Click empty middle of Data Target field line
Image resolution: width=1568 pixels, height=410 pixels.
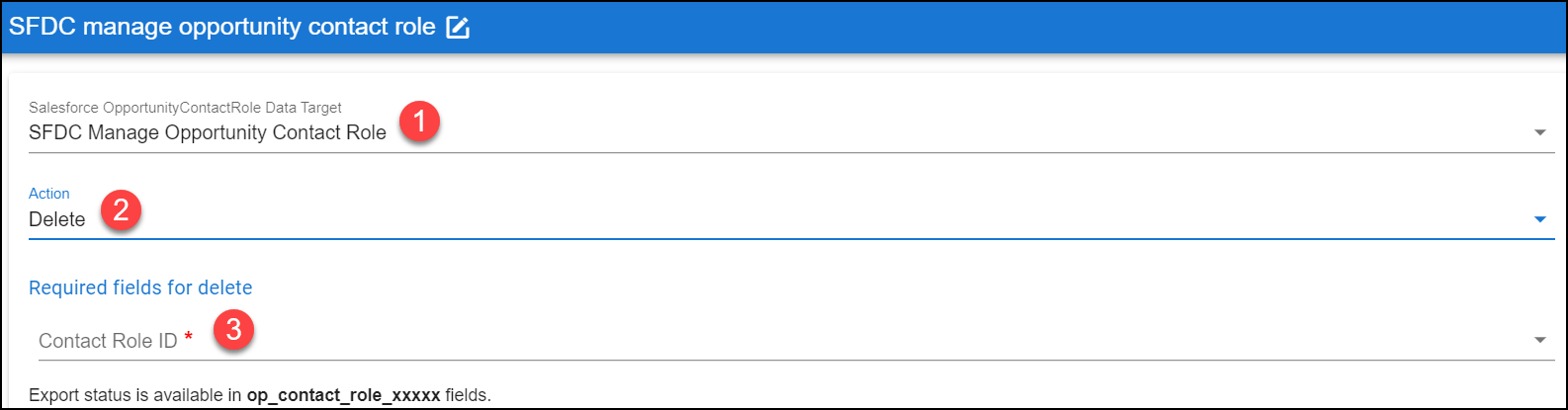tap(890, 132)
